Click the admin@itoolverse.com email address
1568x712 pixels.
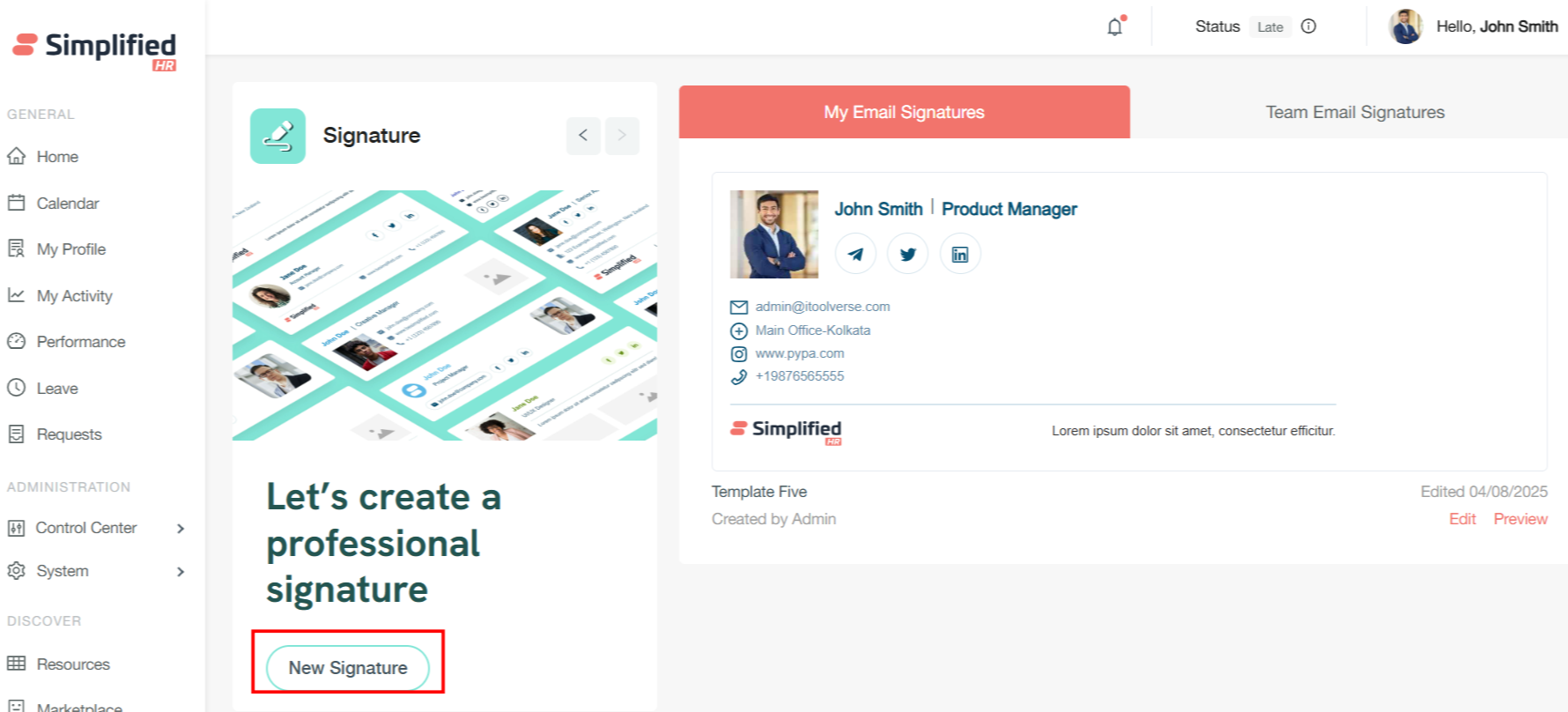(x=822, y=307)
